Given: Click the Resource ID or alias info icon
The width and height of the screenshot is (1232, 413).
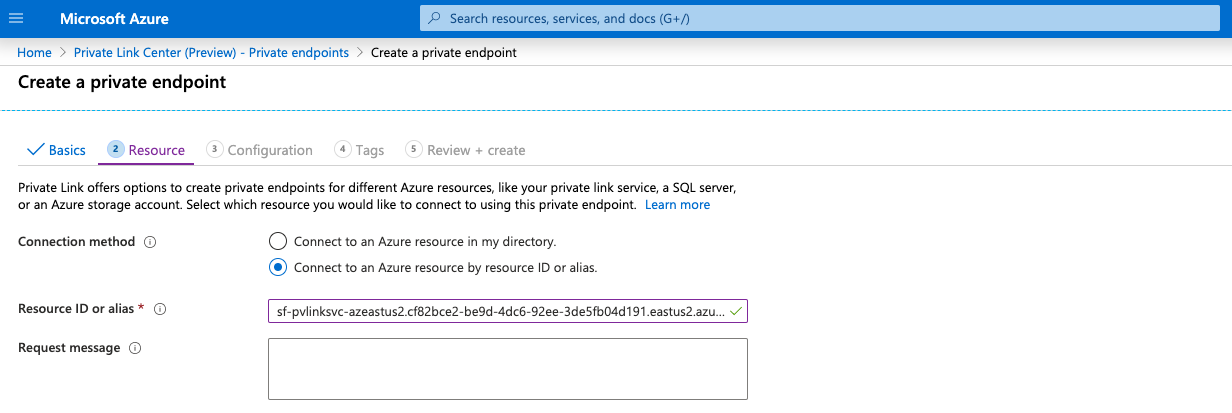Looking at the screenshot, I should point(160,309).
